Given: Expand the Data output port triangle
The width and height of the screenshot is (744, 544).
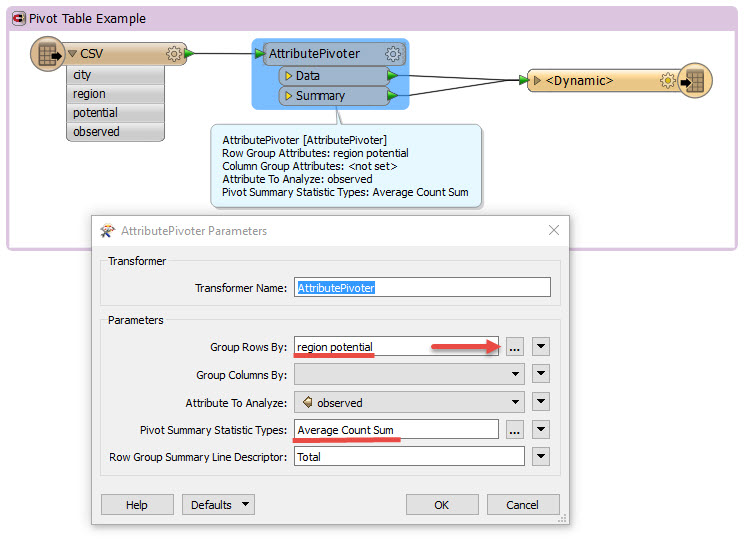Looking at the screenshot, I should click(x=288, y=76).
